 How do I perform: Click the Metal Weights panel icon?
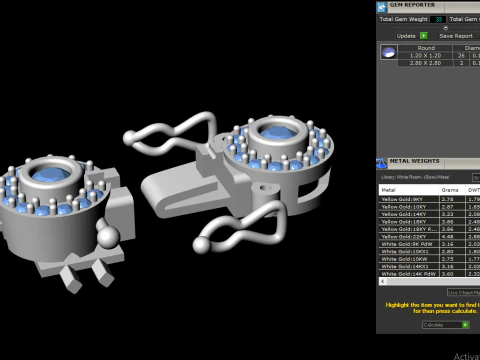pos(381,163)
